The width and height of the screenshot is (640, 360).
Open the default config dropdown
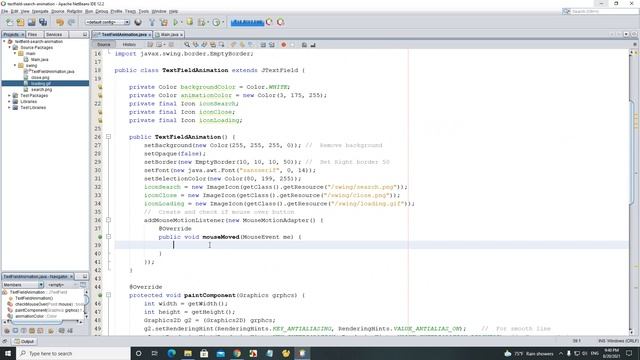(x=107, y=22)
